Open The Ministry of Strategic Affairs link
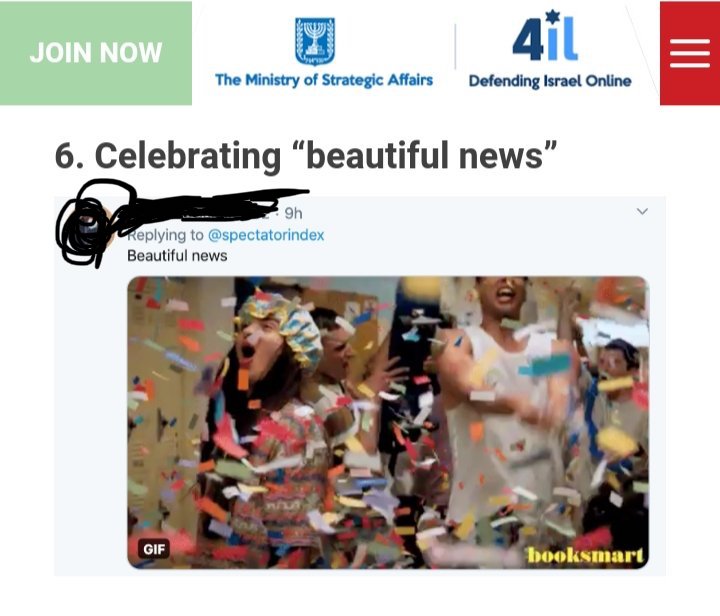 [324, 80]
